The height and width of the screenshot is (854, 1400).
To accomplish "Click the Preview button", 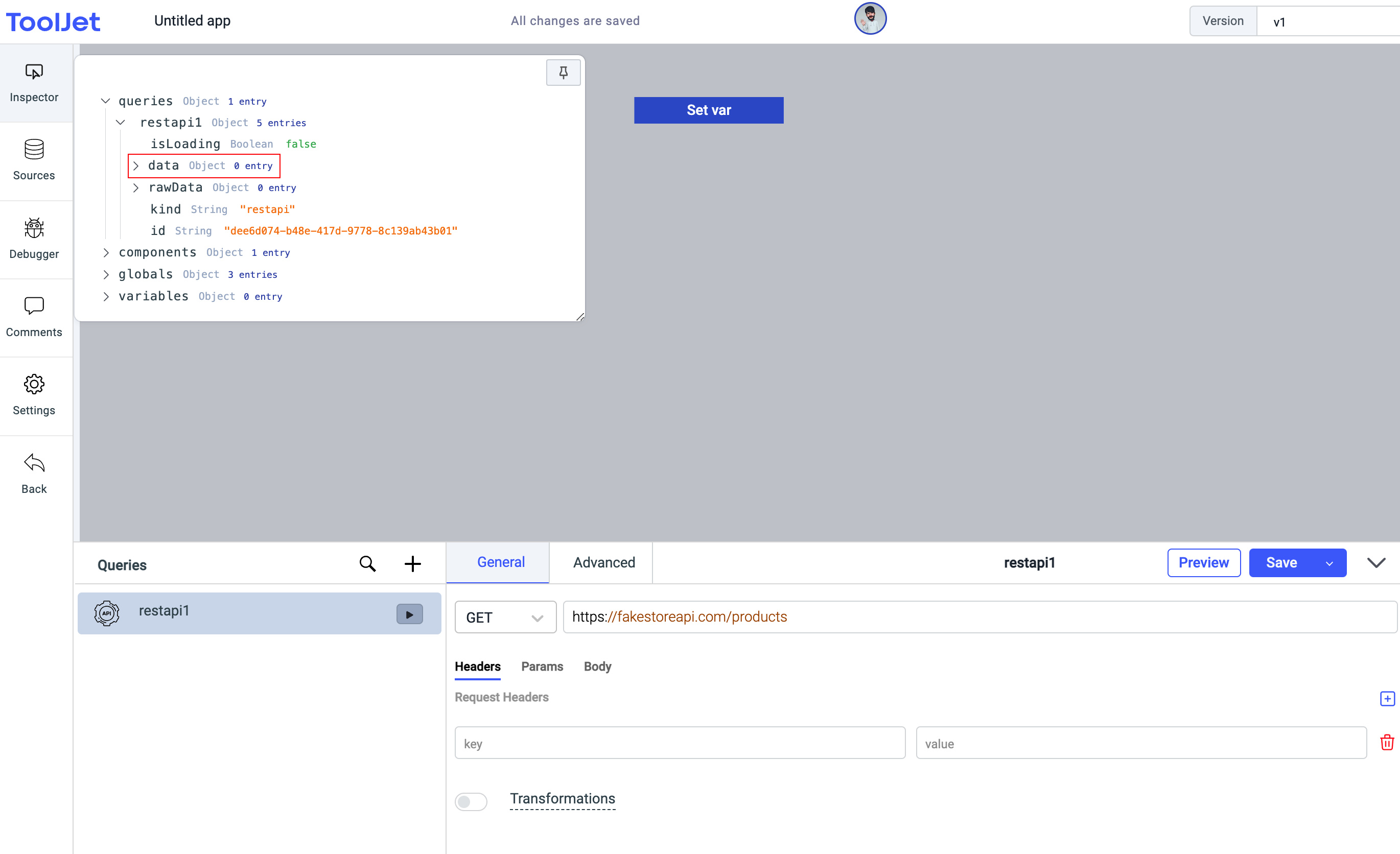I will (1203, 562).
